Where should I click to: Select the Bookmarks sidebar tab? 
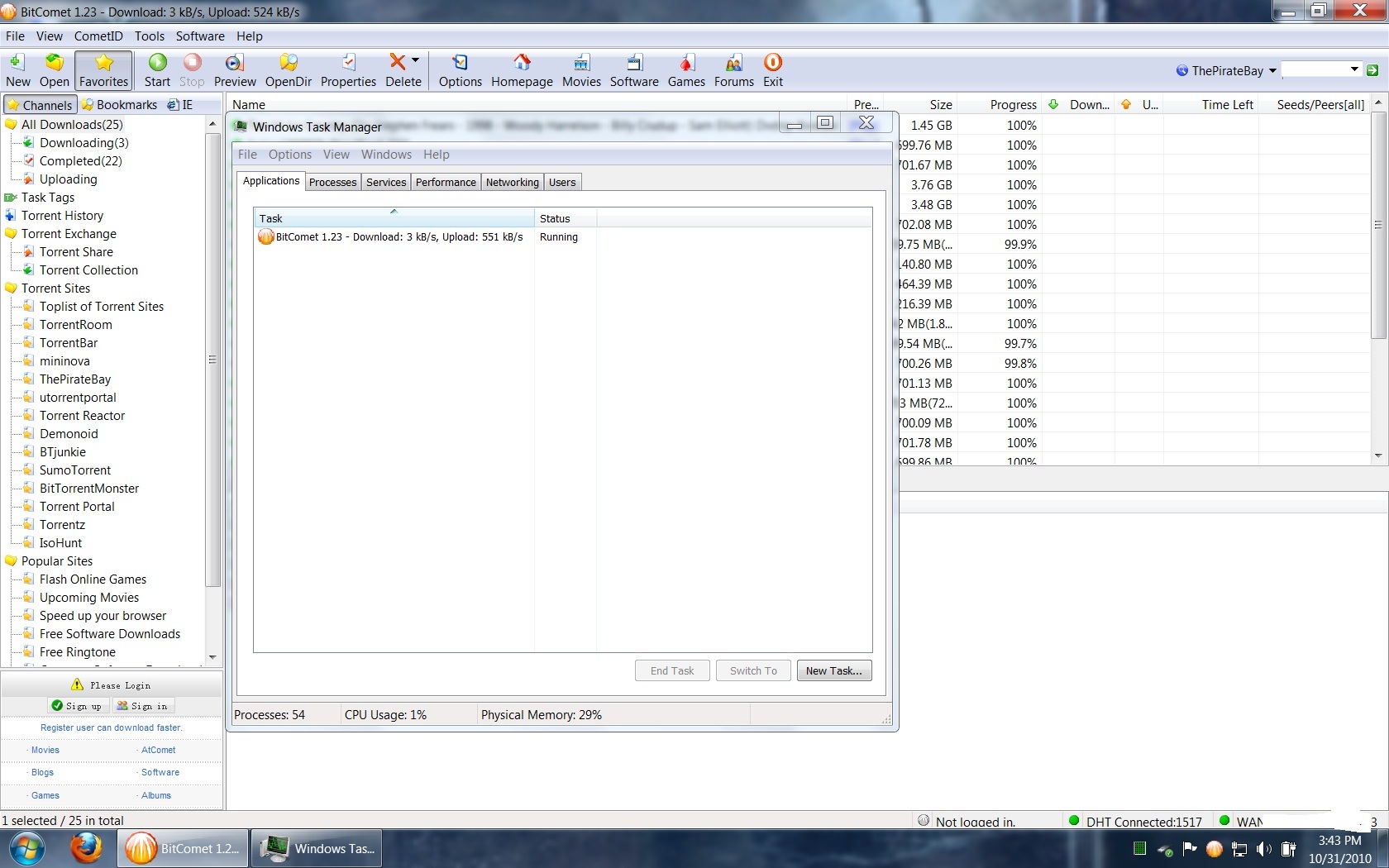click(119, 105)
